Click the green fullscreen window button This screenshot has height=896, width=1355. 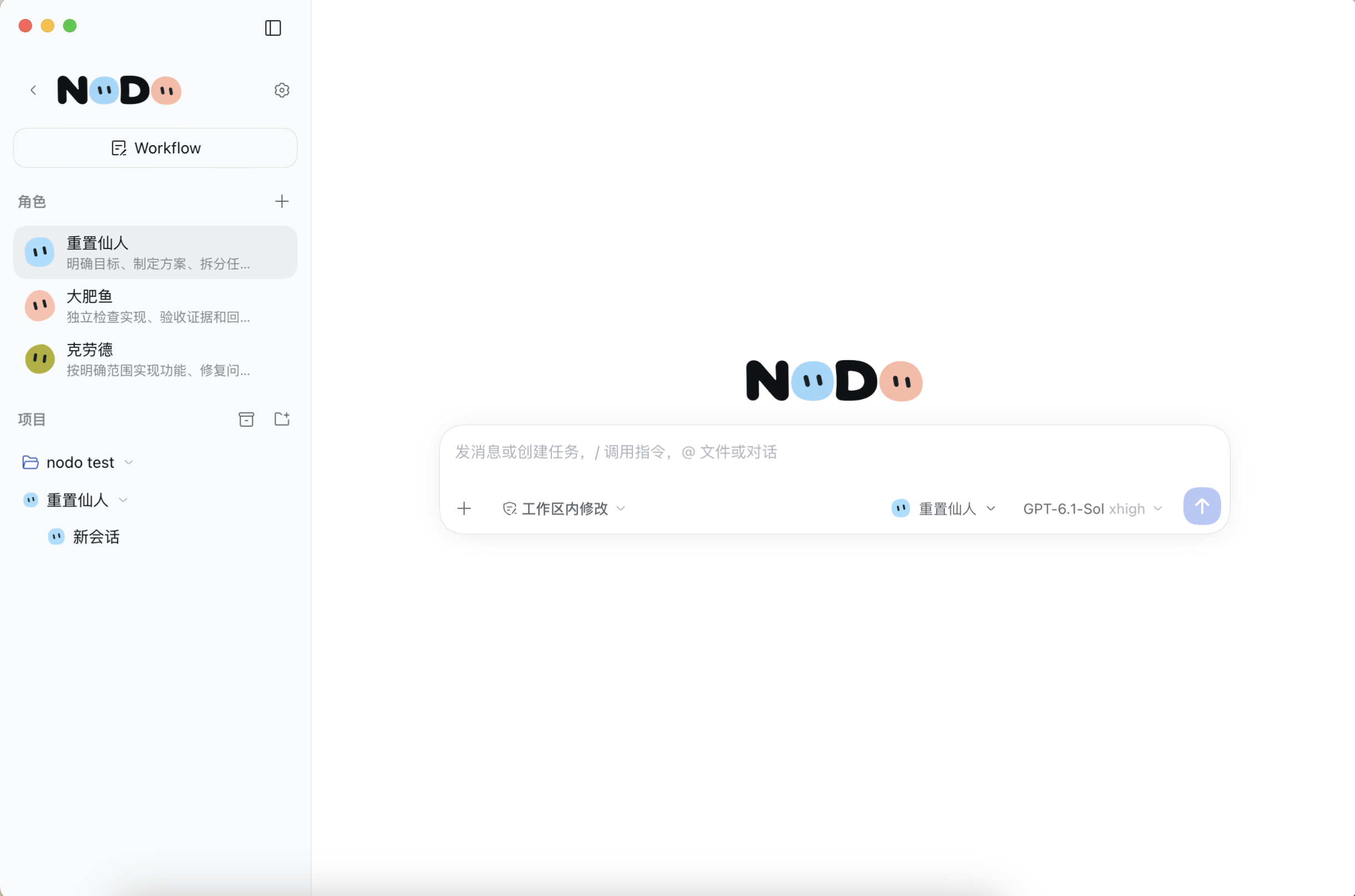[69, 26]
